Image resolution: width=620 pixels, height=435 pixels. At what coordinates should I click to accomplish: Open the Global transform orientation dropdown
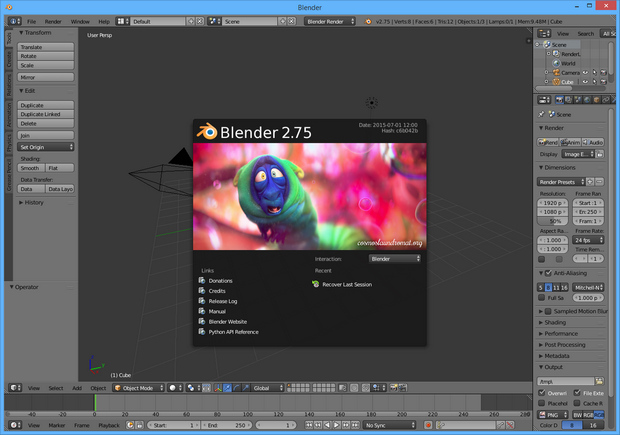click(x=268, y=388)
